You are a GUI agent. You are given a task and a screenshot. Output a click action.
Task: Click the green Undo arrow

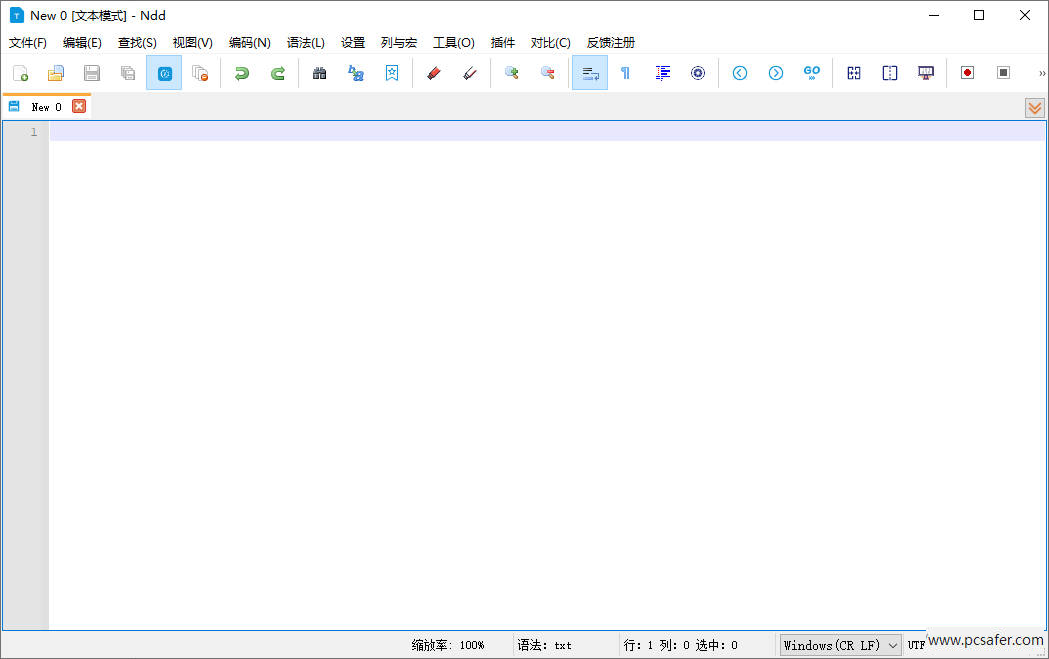[x=241, y=73]
